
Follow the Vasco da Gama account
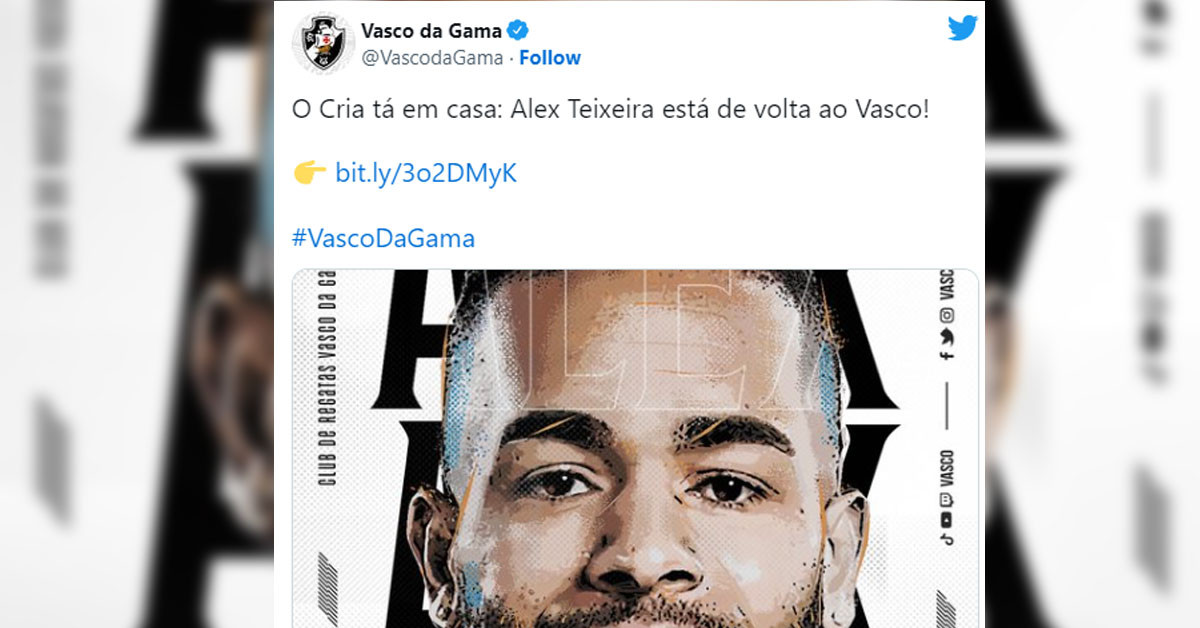[x=550, y=58]
